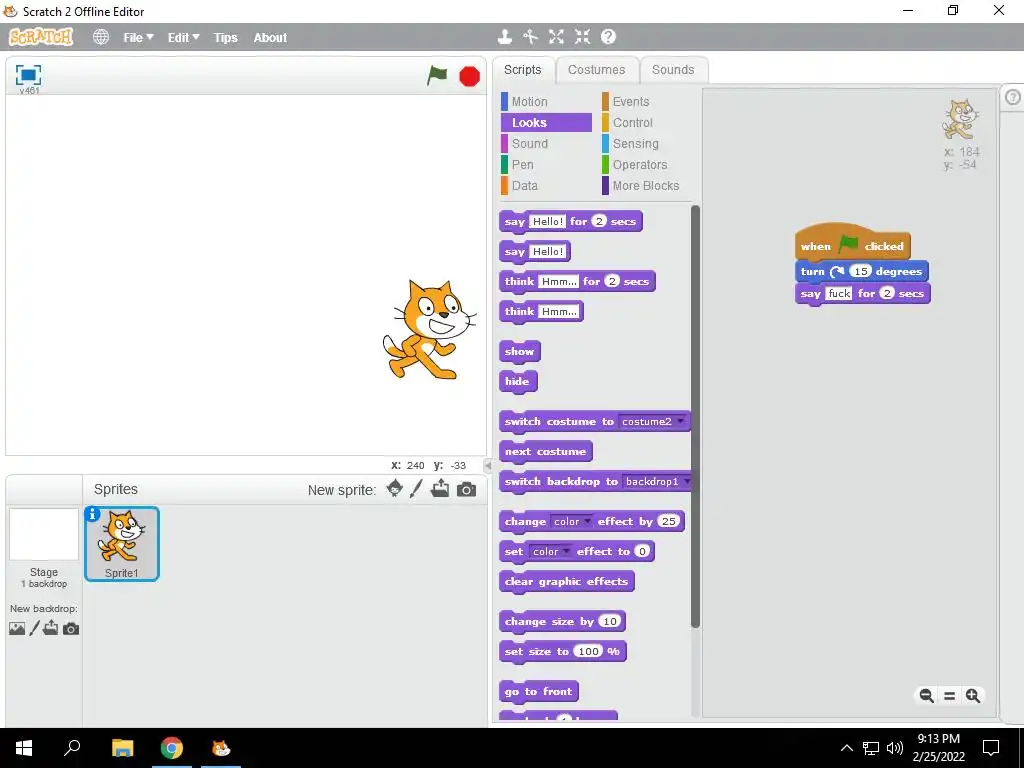This screenshot has width=1024, height=768.
Task: Click the green flag to start
Action: coord(437,76)
